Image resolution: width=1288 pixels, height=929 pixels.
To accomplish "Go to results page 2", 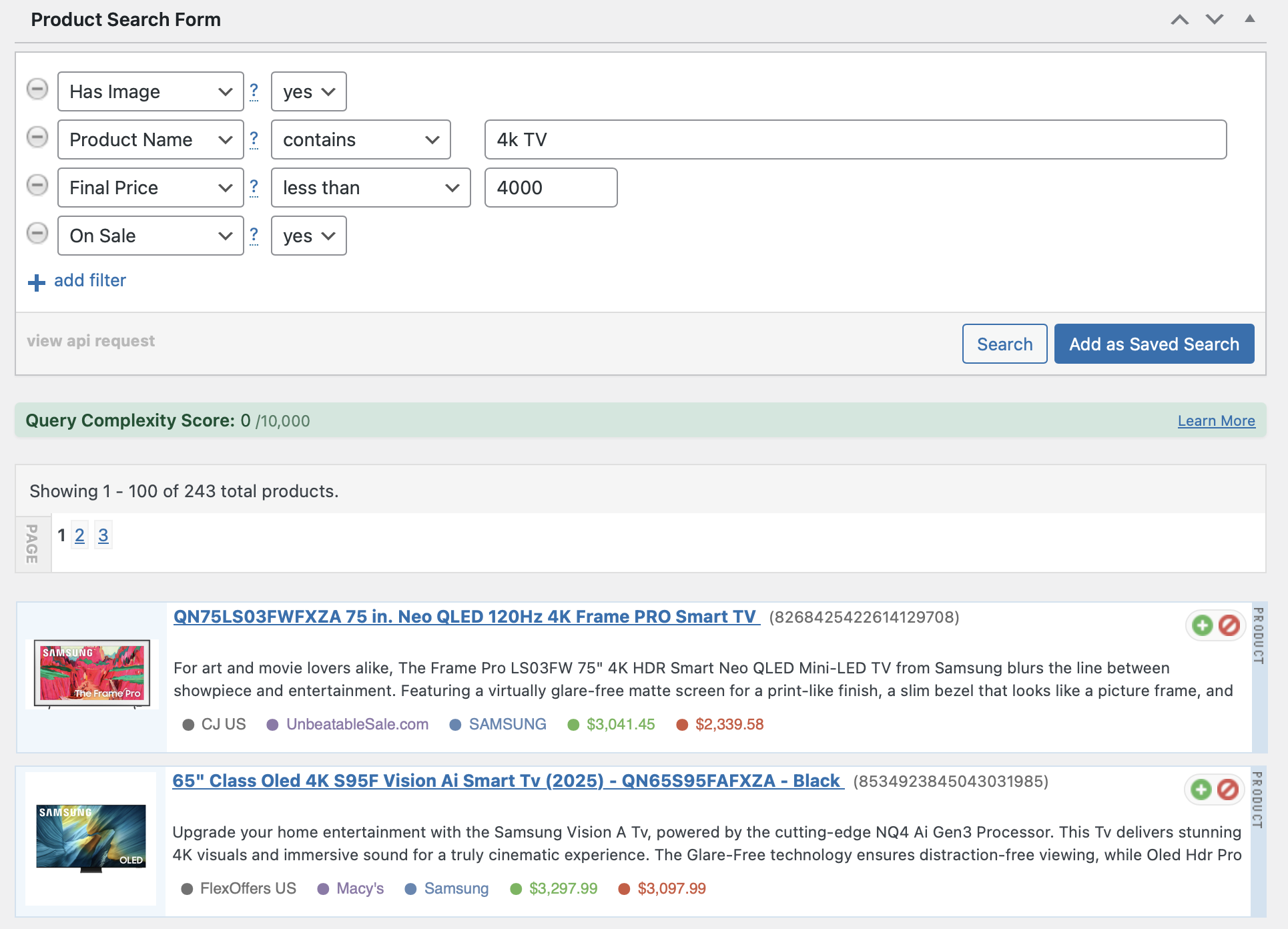I will pyautogui.click(x=79, y=535).
